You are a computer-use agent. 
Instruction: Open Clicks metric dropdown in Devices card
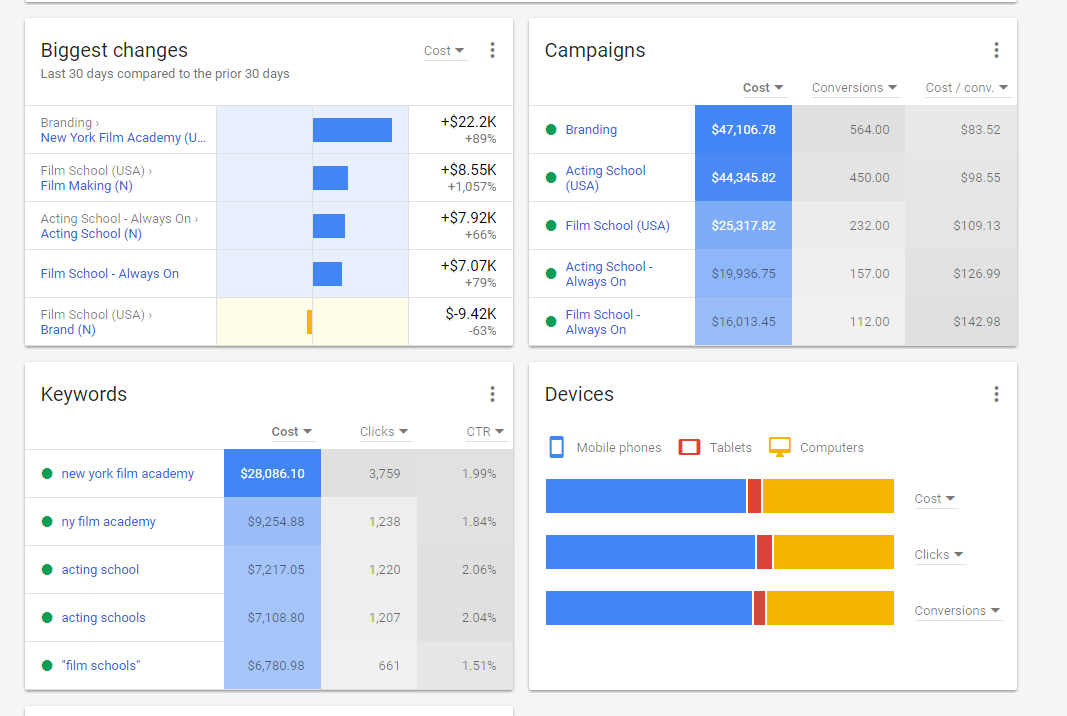tap(939, 555)
